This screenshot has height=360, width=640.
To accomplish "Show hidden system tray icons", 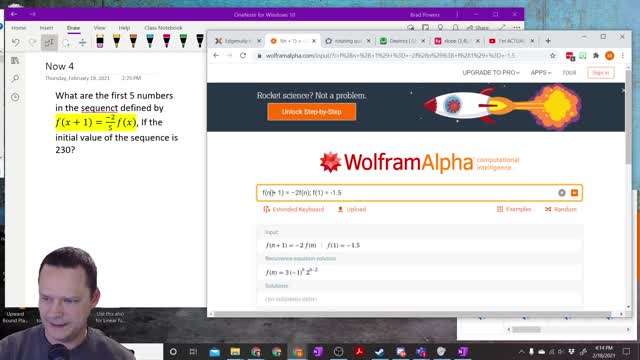I will [x=521, y=352].
